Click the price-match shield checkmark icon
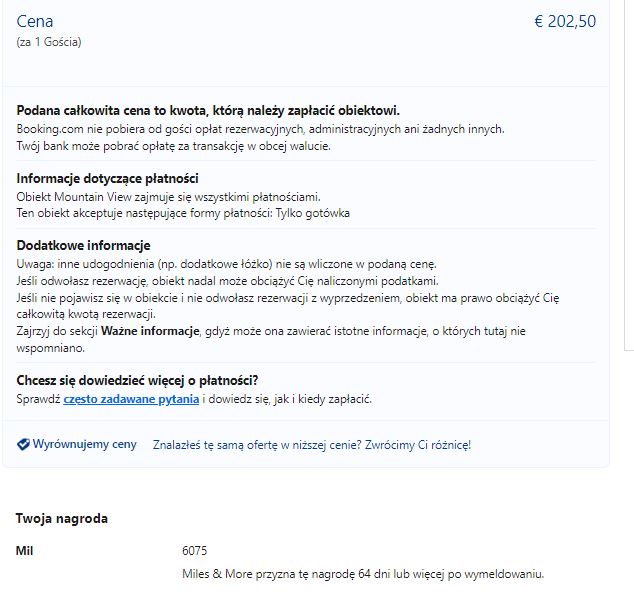Viewport: 634px width, 603px height. 23,444
